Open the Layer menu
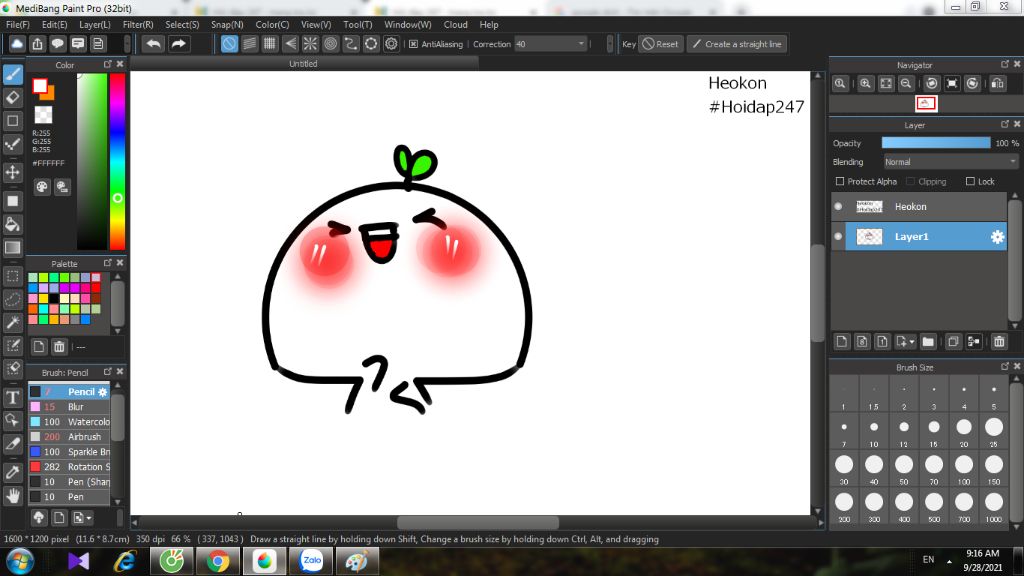The image size is (1024, 576). (x=95, y=24)
